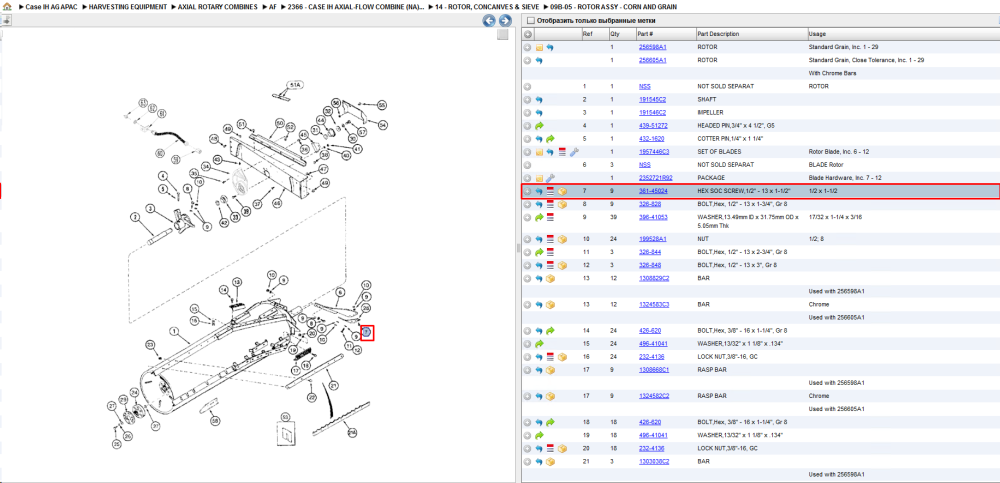Add 256598A1 ROTOR using its plus button
The width and height of the screenshot is (1000, 483).
(527, 48)
